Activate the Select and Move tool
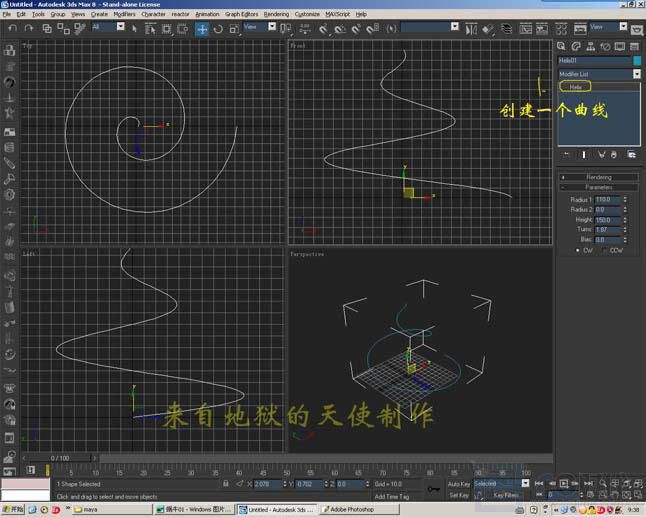This screenshot has width=646, height=517. 202,29
